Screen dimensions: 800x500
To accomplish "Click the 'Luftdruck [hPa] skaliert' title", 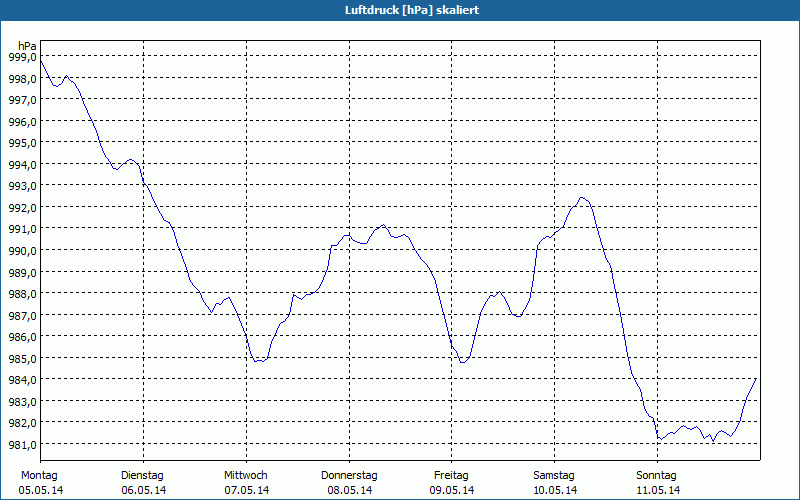I will pos(412,10).
